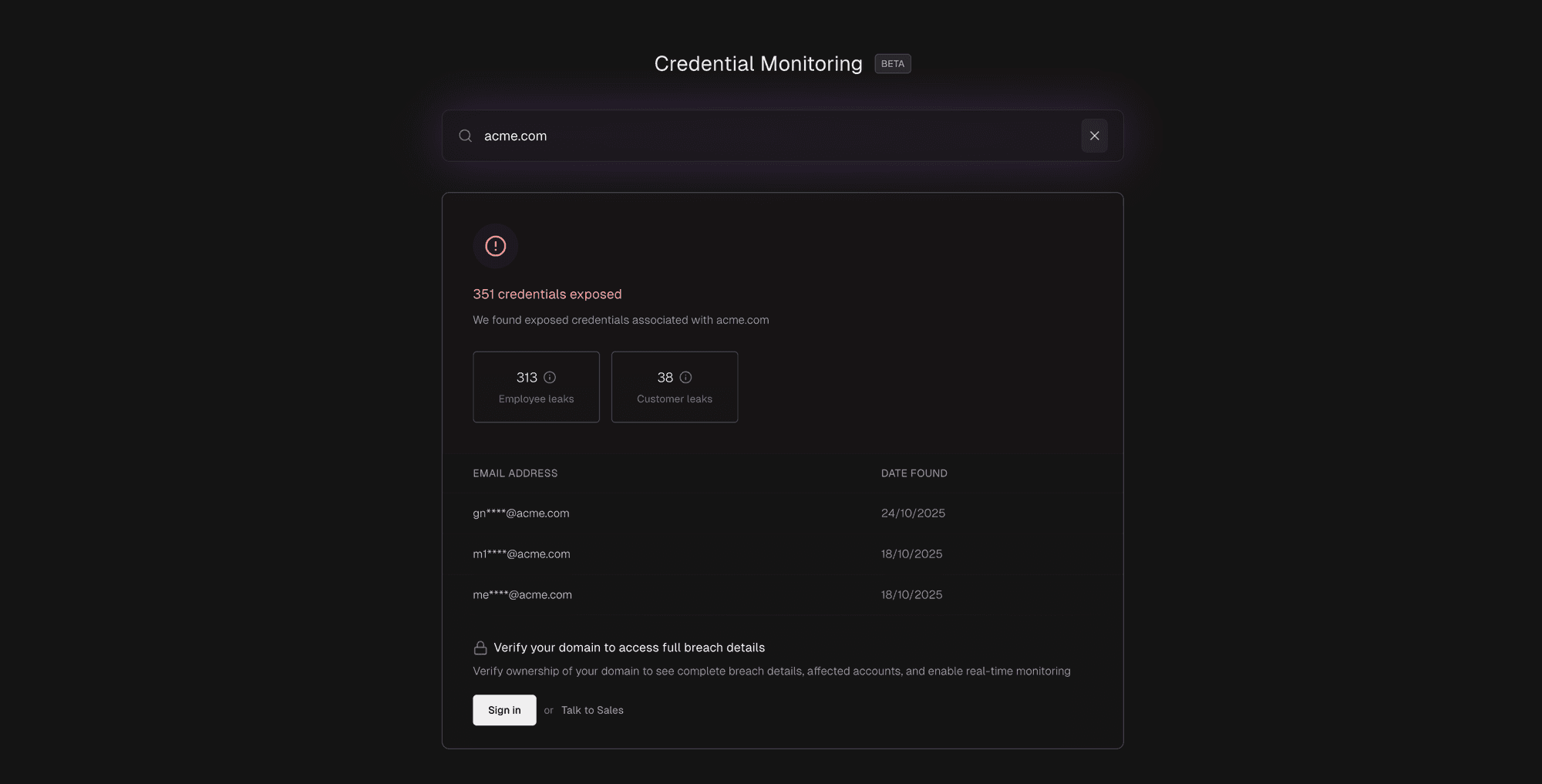Image resolution: width=1542 pixels, height=784 pixels.
Task: Open info icon next to 313
Action: click(550, 377)
